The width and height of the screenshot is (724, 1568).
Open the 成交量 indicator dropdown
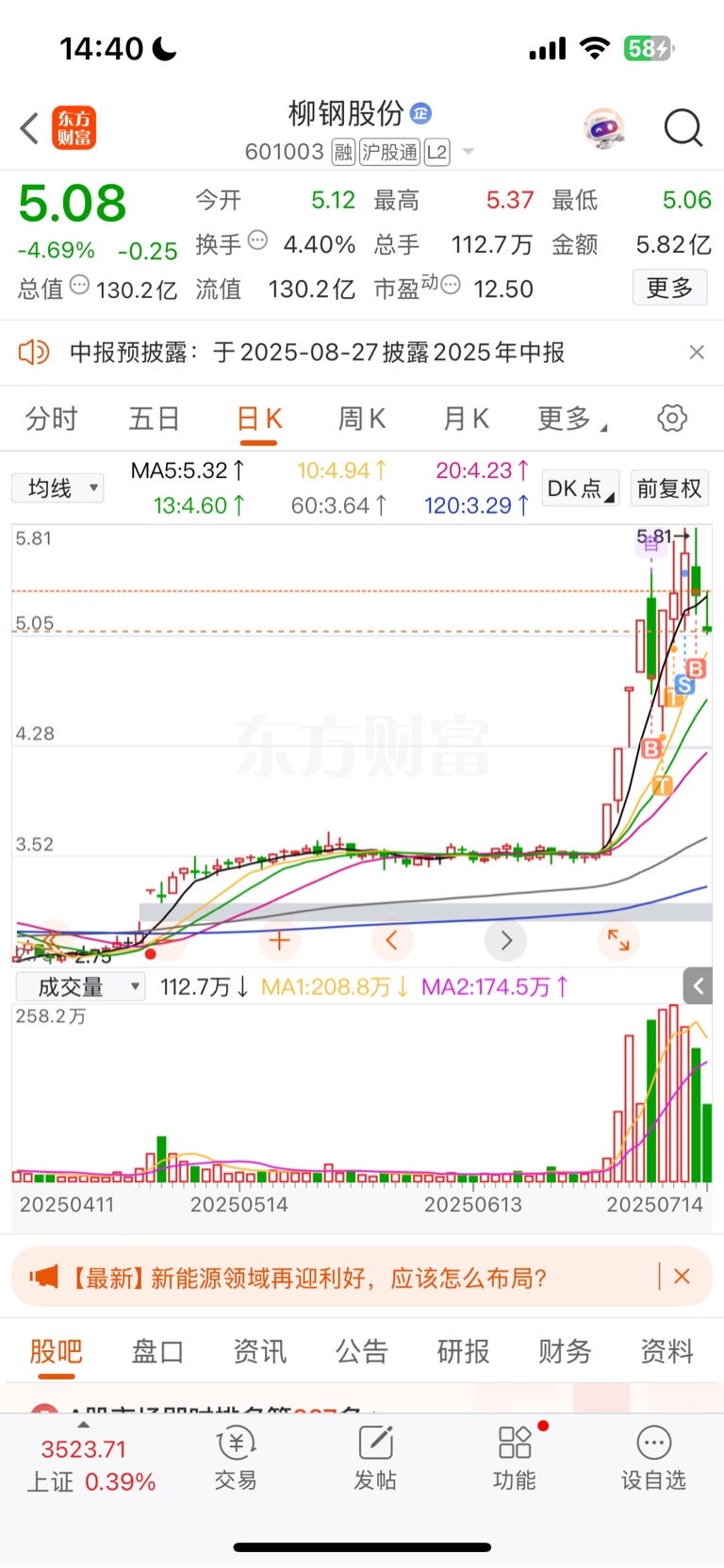(x=80, y=987)
